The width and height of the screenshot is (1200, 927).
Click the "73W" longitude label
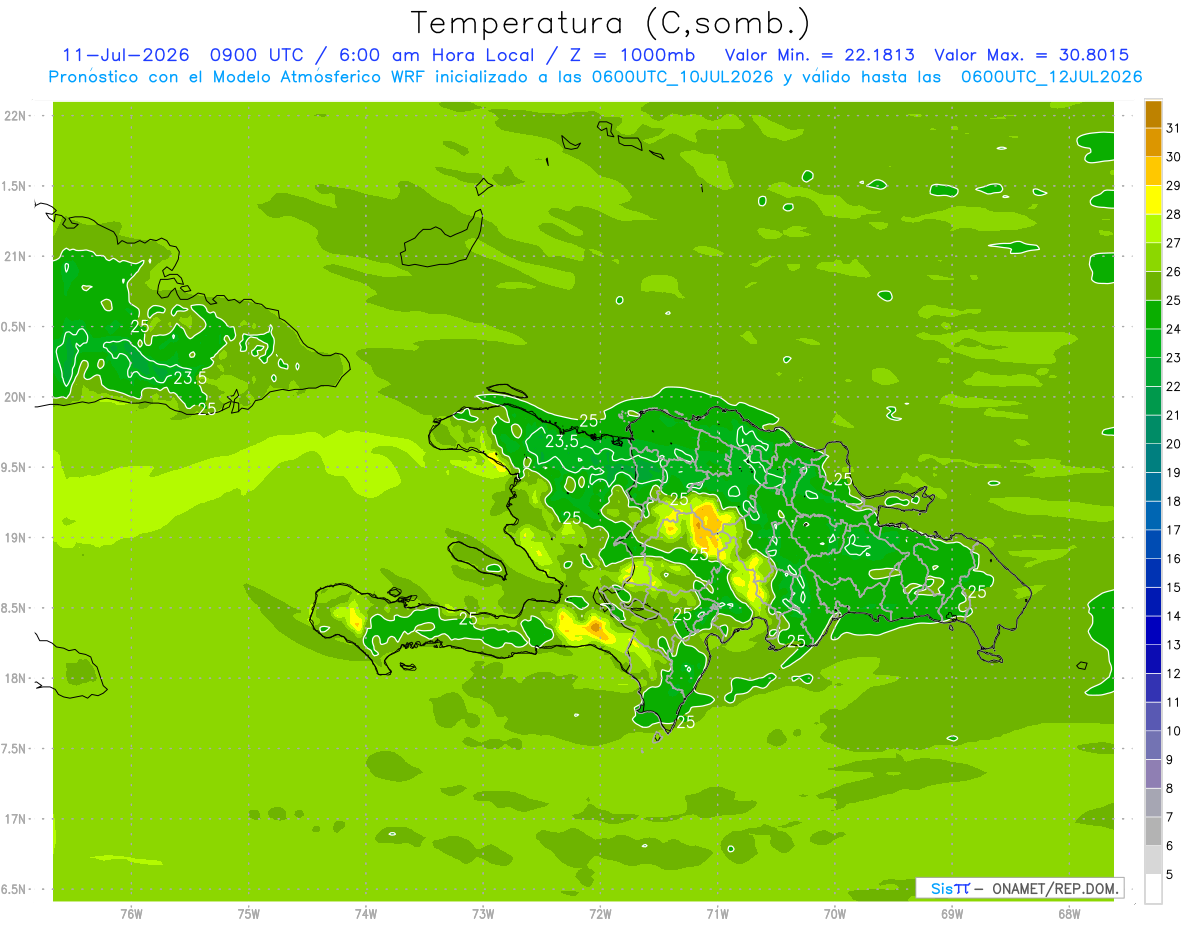[483, 913]
